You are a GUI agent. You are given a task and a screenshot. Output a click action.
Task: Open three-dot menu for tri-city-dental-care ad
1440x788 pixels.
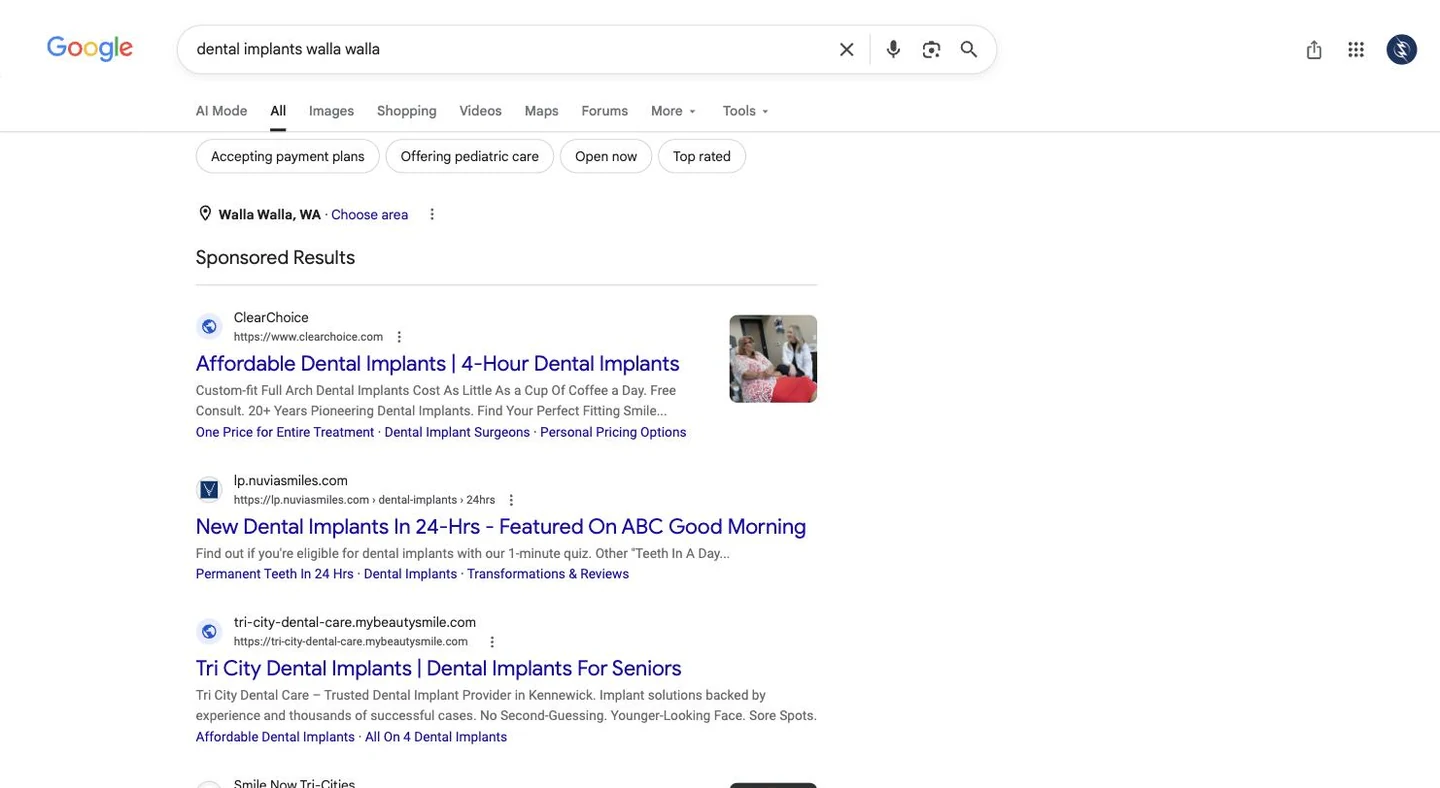click(491, 642)
